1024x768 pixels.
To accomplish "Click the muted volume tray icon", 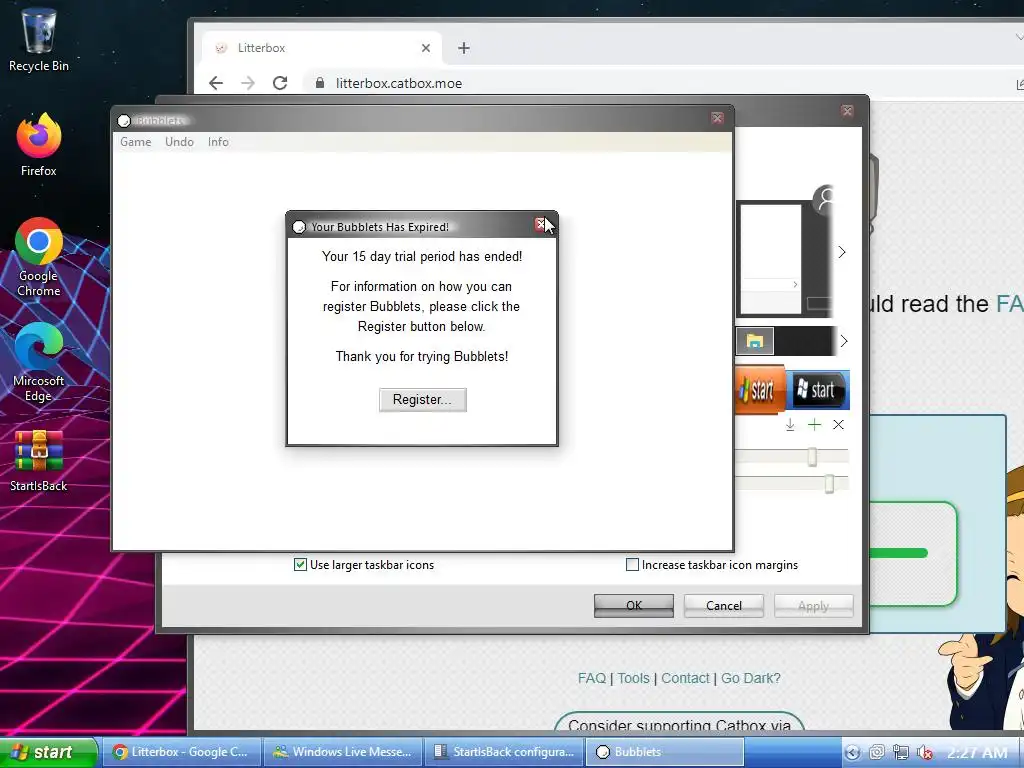I will tap(925, 752).
